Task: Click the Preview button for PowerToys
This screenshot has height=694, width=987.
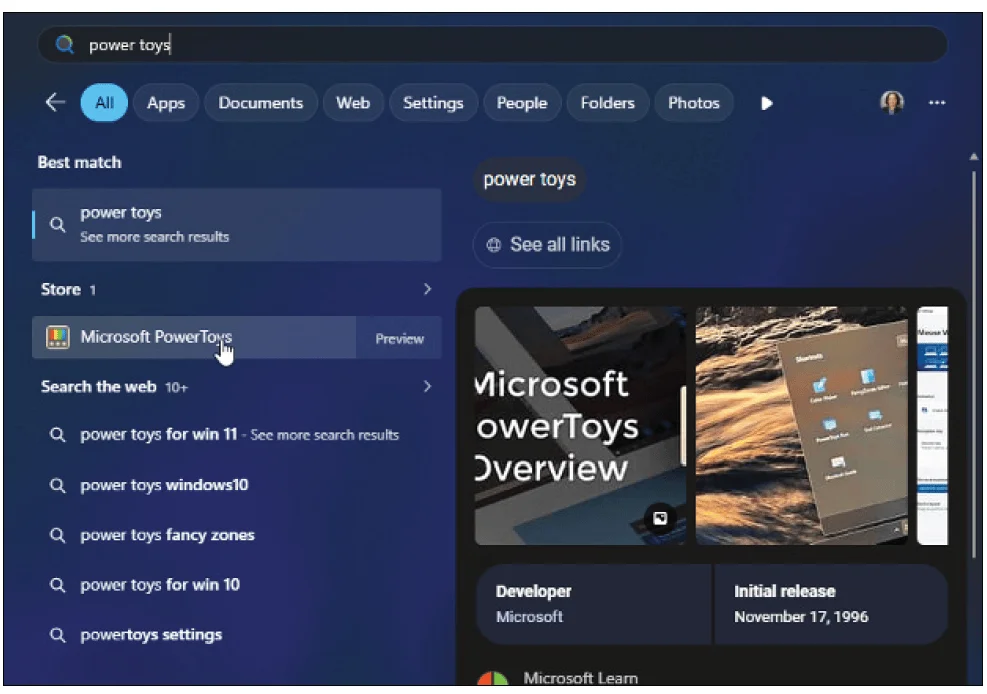Action: point(399,338)
